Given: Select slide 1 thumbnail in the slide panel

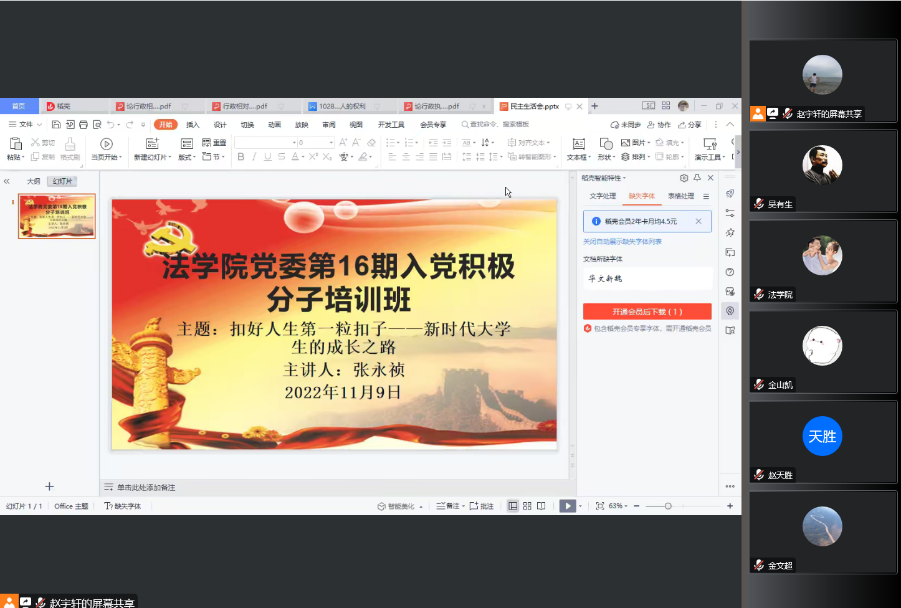Looking at the screenshot, I should [57, 216].
